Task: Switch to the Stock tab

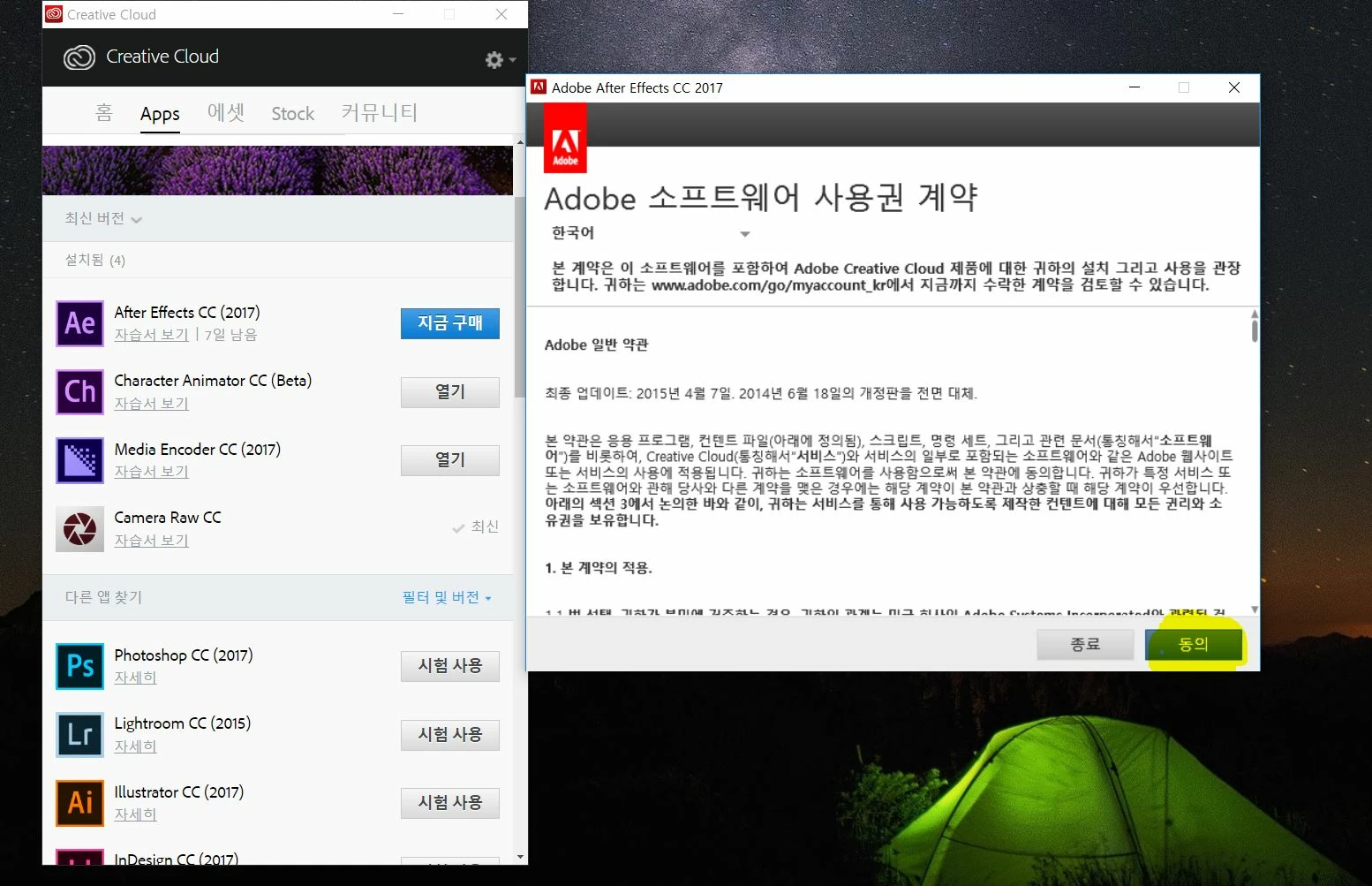Action: (x=293, y=113)
